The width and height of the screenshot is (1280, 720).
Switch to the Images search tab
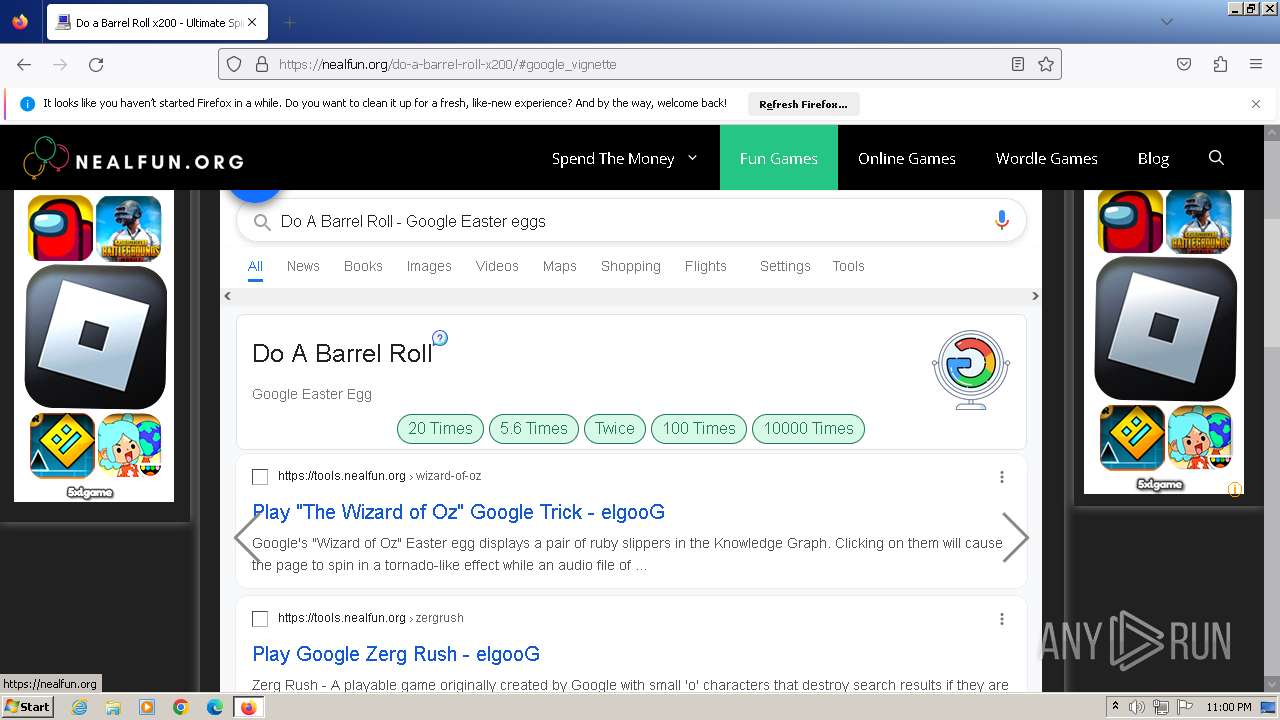coord(429,266)
